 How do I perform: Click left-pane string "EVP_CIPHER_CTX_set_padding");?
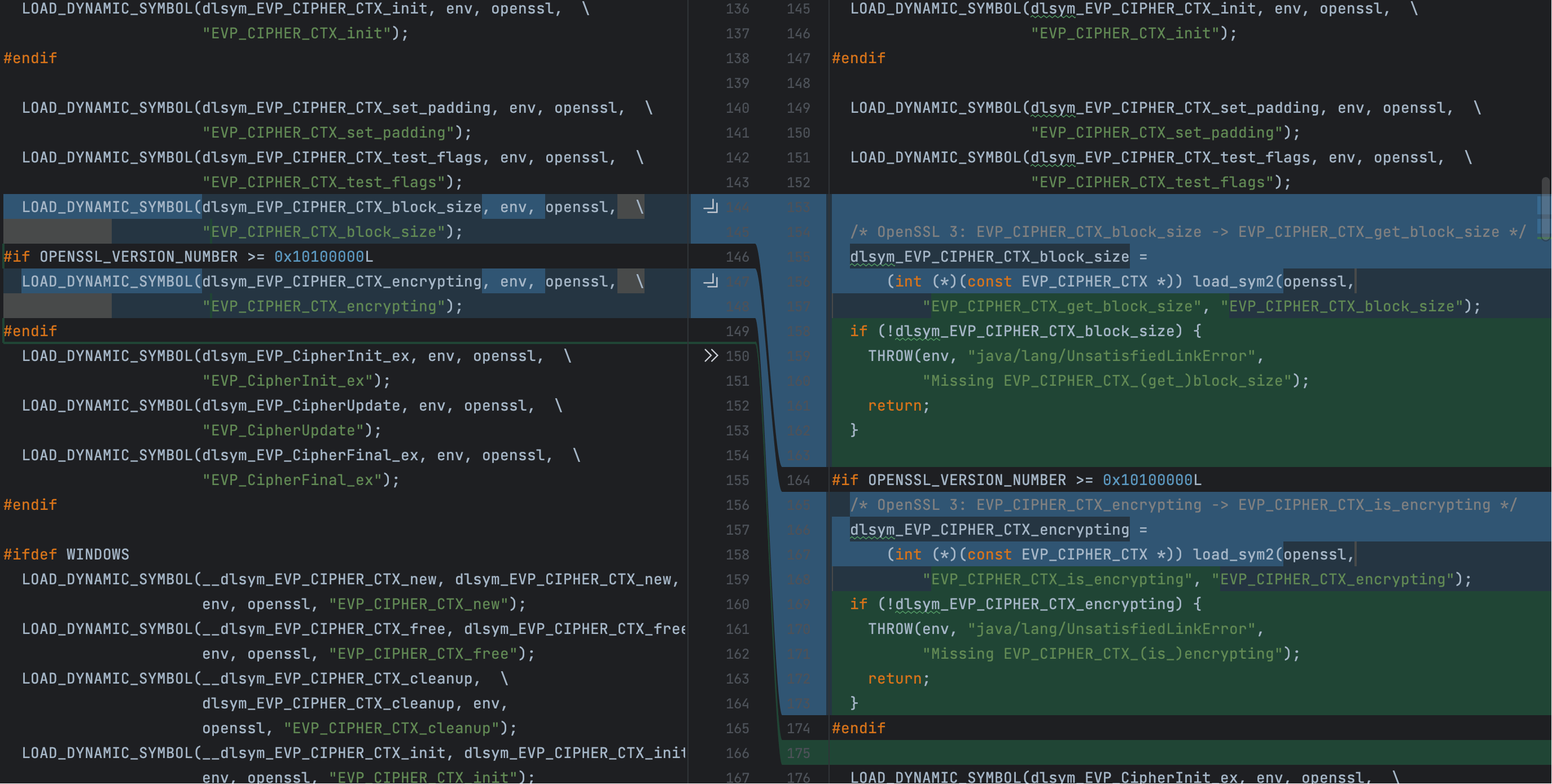pyautogui.click(x=337, y=133)
